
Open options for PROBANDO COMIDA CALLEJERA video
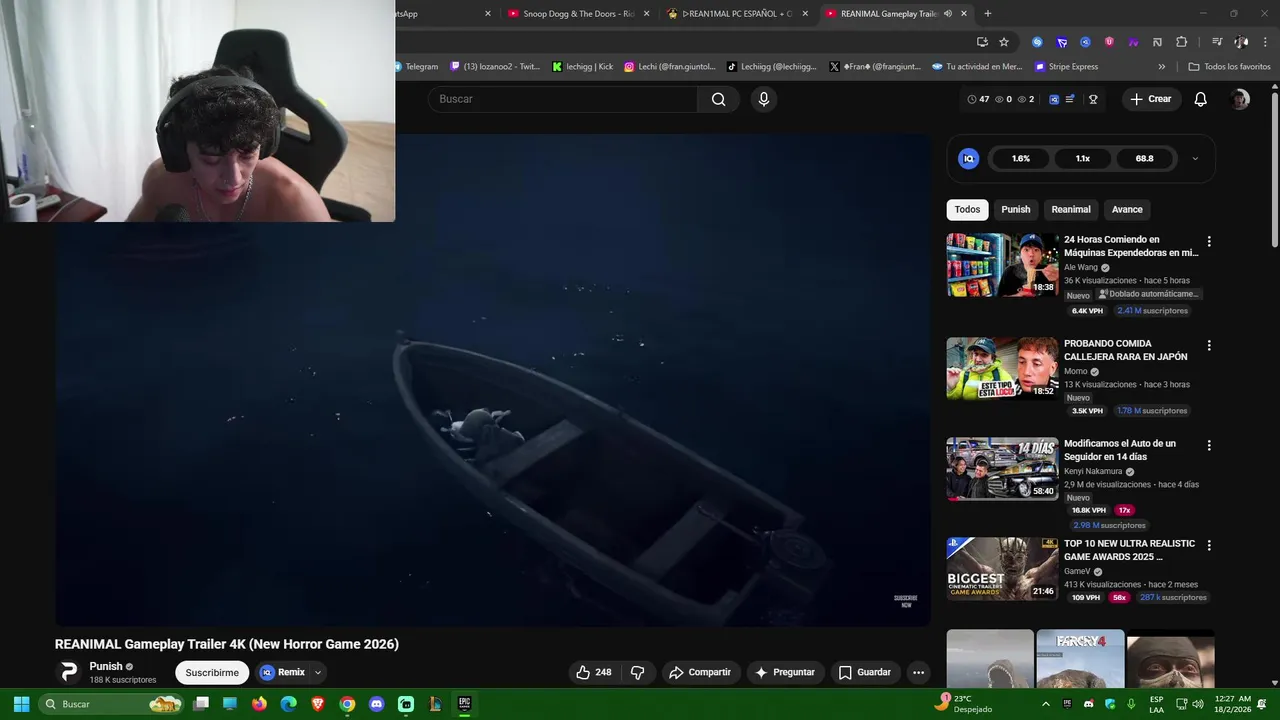1209,345
